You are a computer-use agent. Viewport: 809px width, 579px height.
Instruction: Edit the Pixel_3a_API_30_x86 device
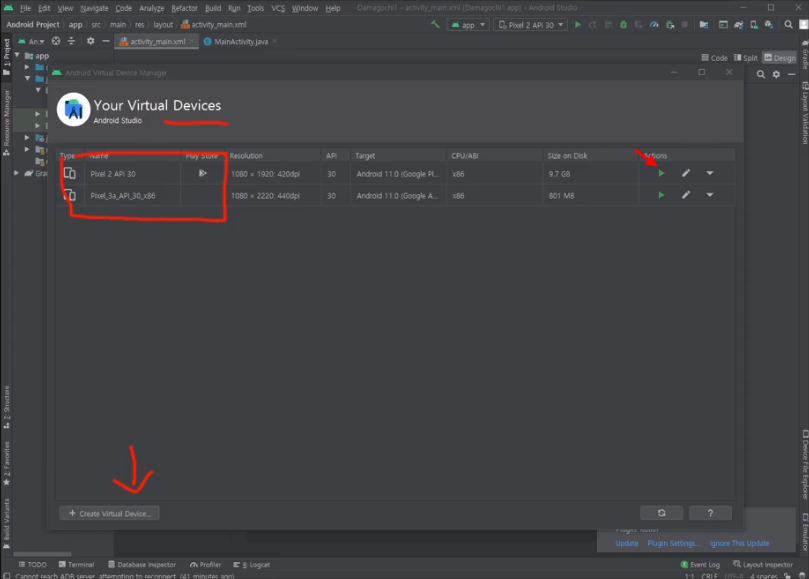click(x=686, y=195)
